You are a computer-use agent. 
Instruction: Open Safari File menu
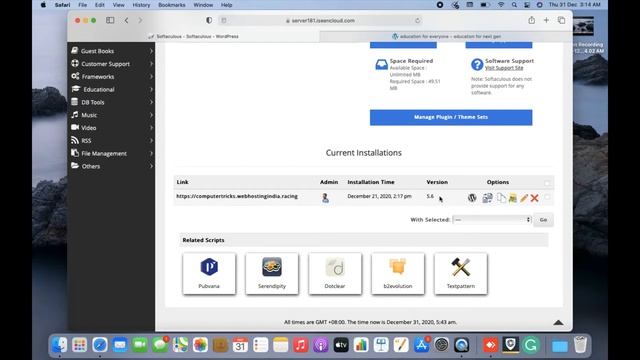coord(82,5)
